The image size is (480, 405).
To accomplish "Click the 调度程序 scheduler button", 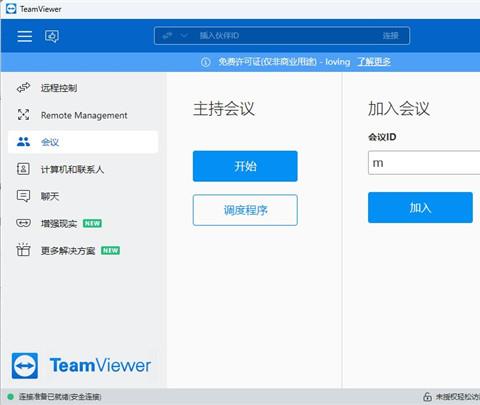I will click(x=245, y=210).
